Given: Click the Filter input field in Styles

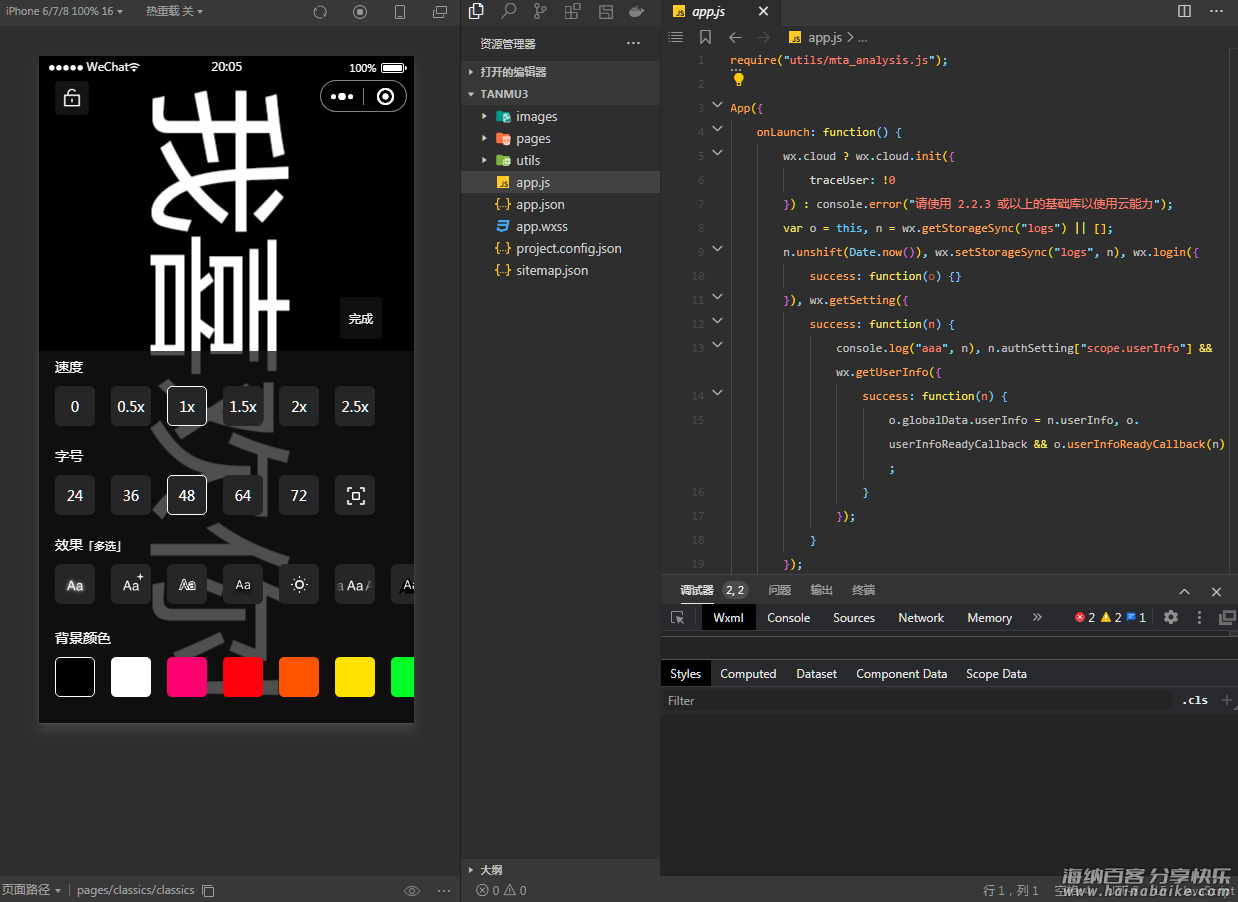Looking at the screenshot, I should pyautogui.click(x=915, y=701).
